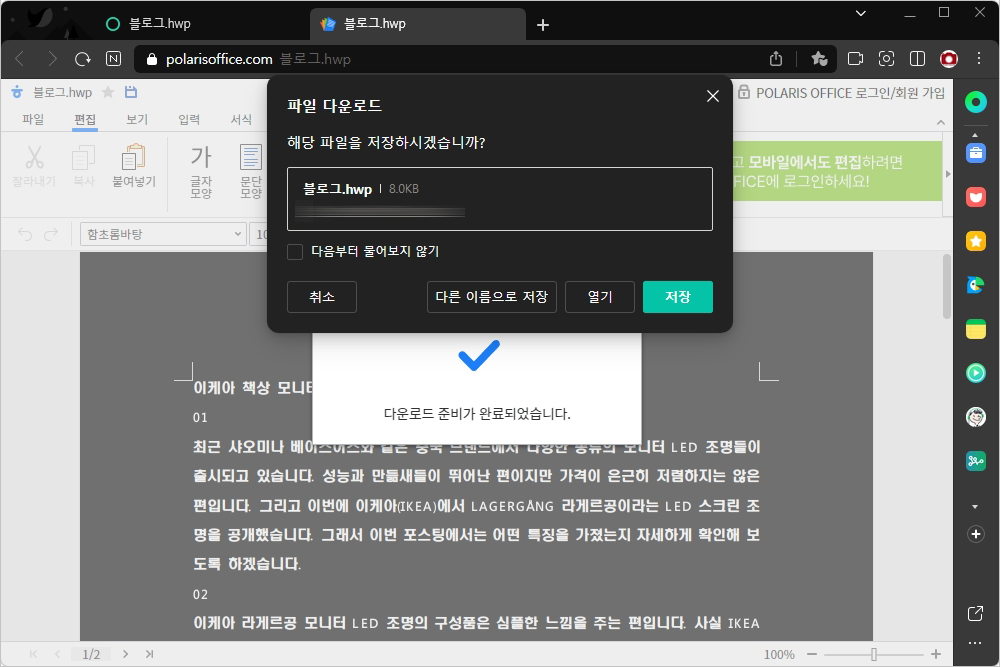Close the 파일 다운로드 dialog with X

coord(713,96)
